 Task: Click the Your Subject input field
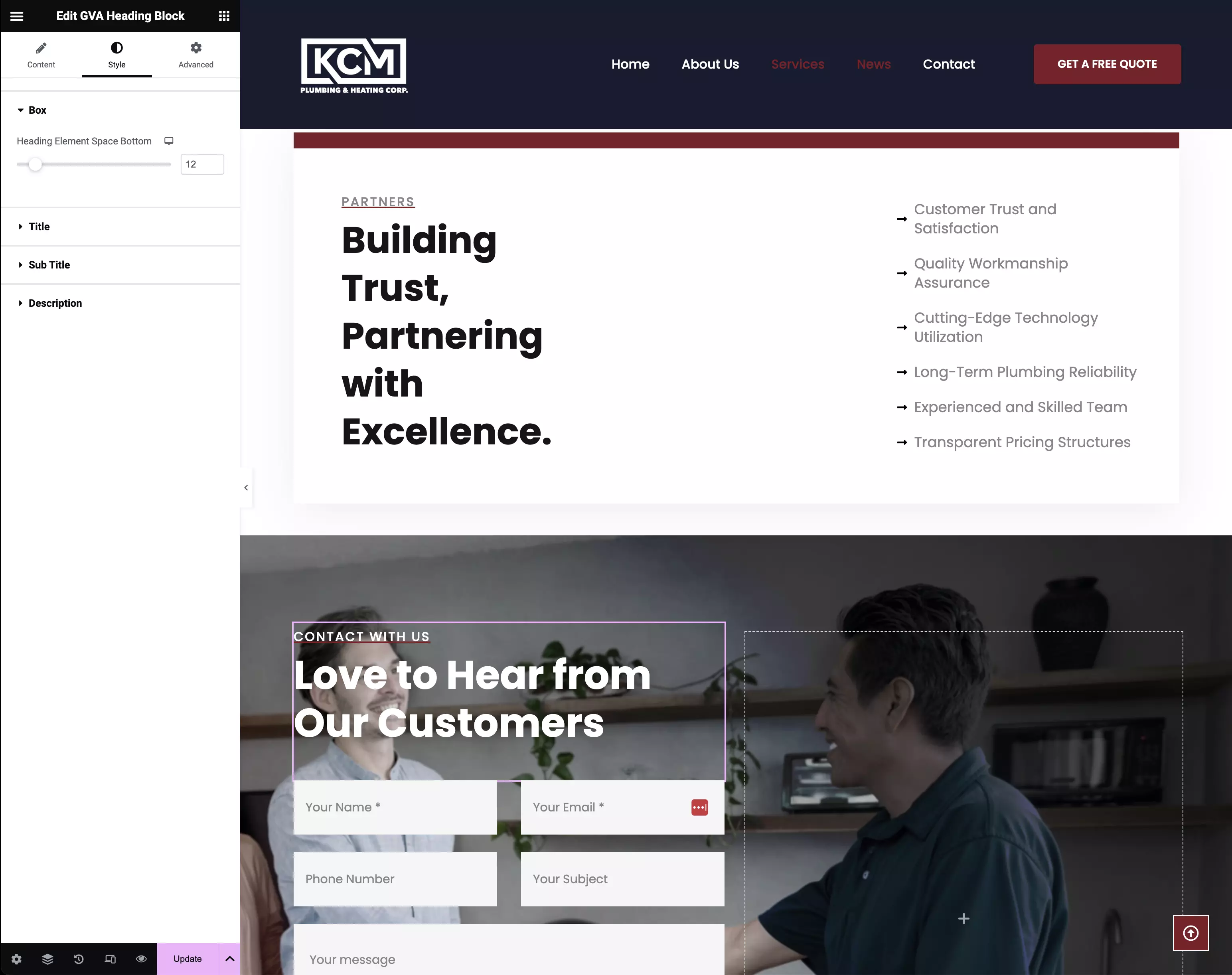[622, 879]
